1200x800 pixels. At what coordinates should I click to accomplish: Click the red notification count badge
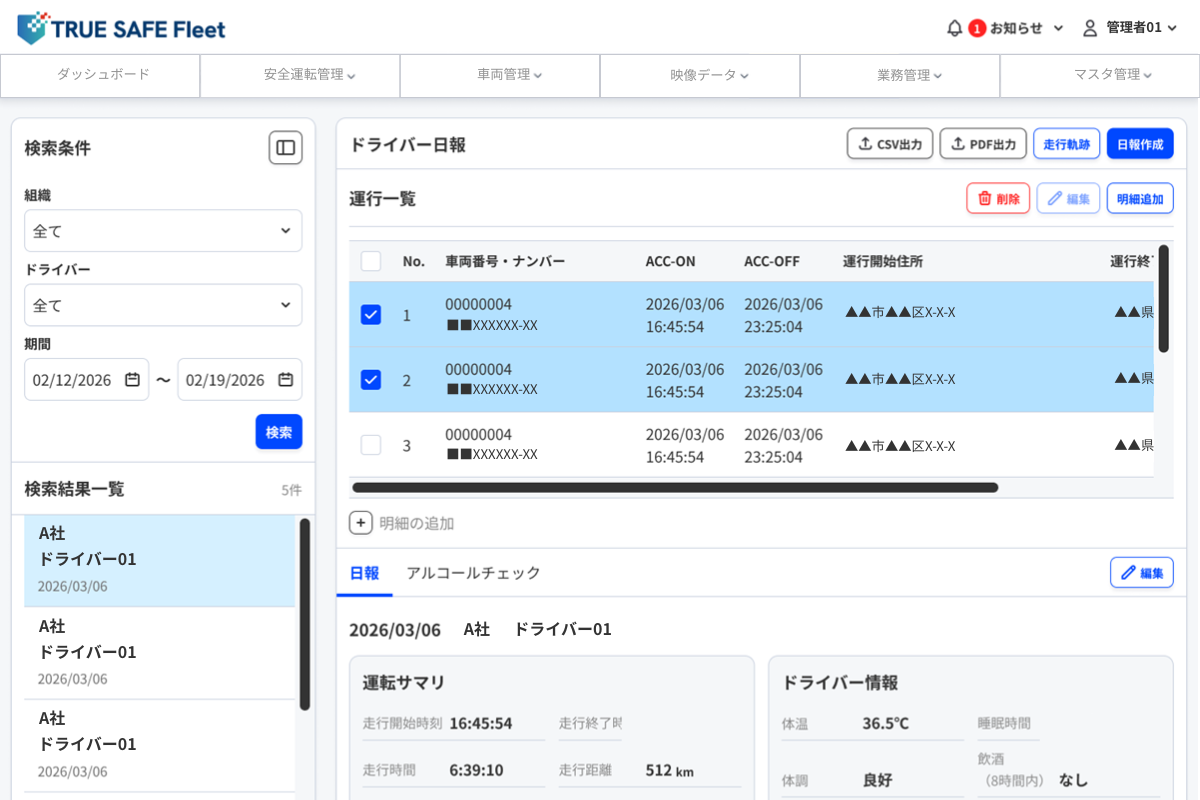click(977, 28)
